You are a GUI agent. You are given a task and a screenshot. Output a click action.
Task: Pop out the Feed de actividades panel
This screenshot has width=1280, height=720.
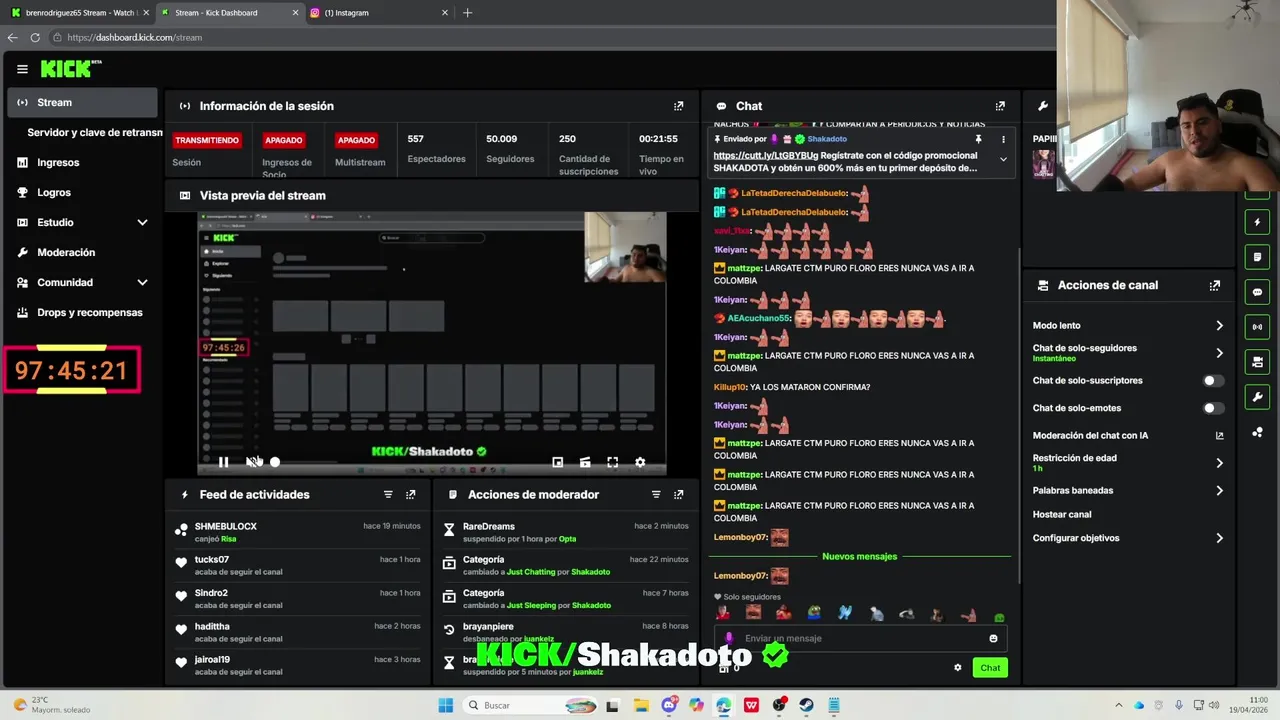[411, 495]
